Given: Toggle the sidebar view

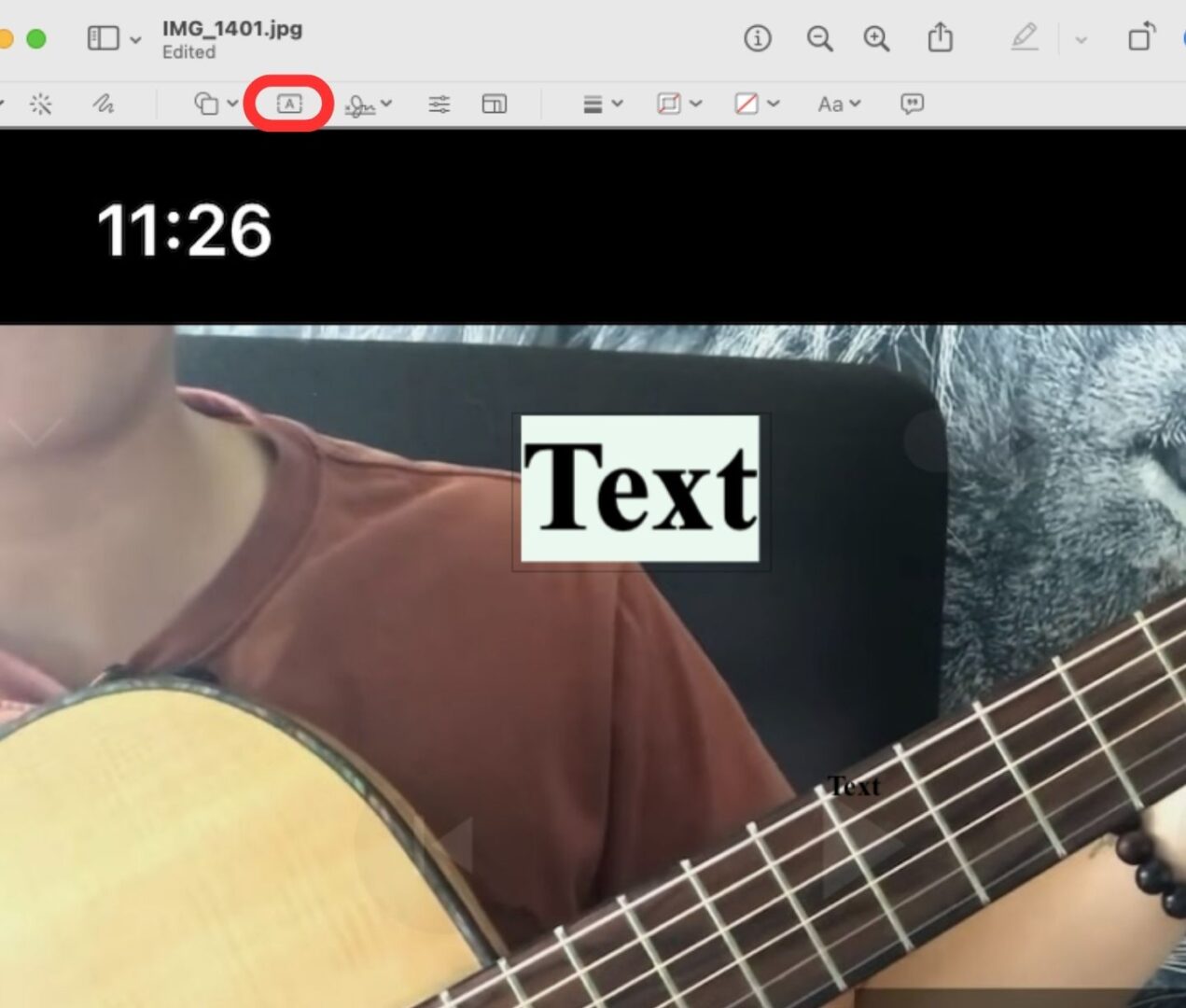Looking at the screenshot, I should (x=105, y=39).
